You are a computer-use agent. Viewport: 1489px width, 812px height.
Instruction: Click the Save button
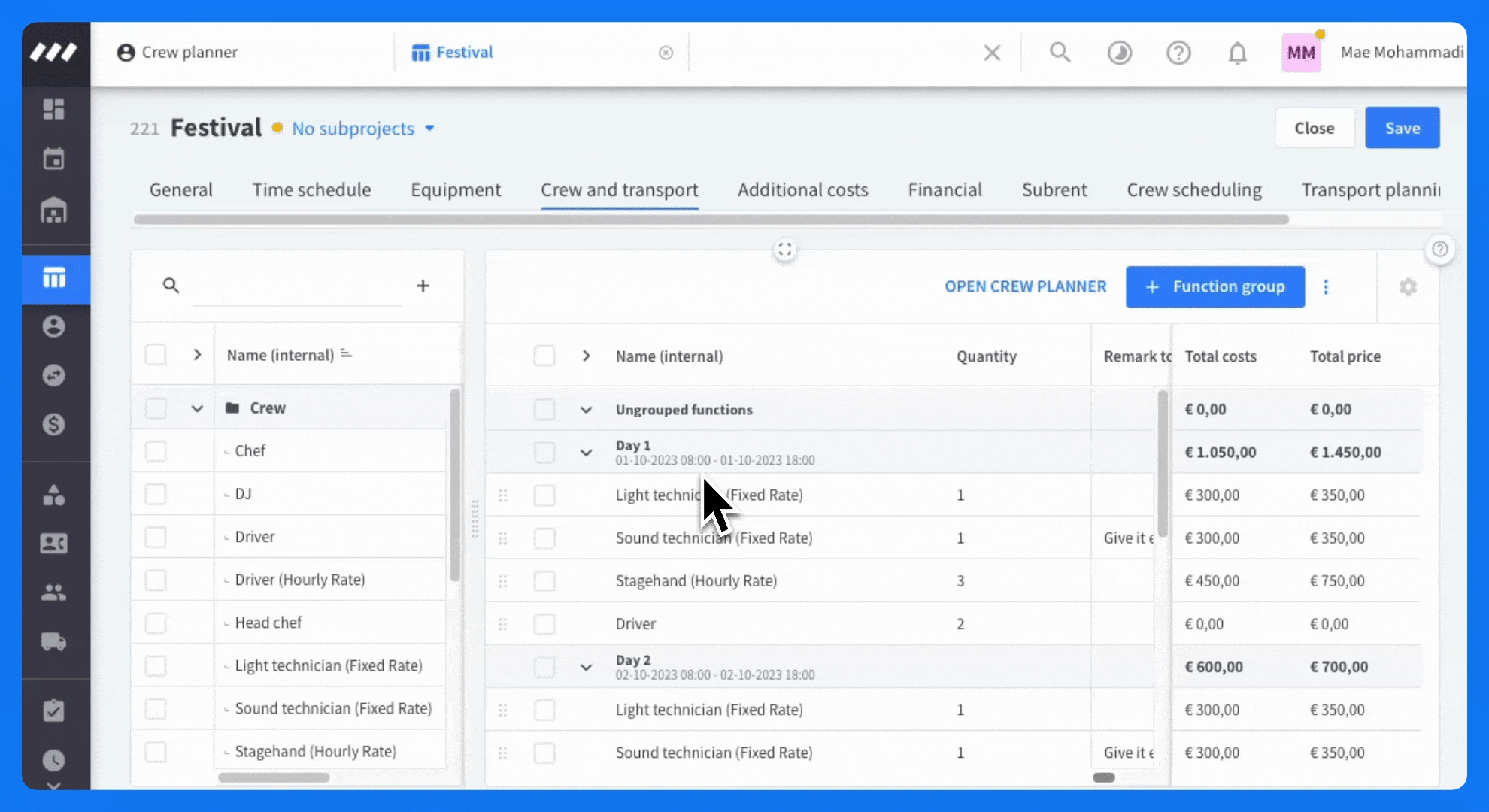coord(1402,128)
